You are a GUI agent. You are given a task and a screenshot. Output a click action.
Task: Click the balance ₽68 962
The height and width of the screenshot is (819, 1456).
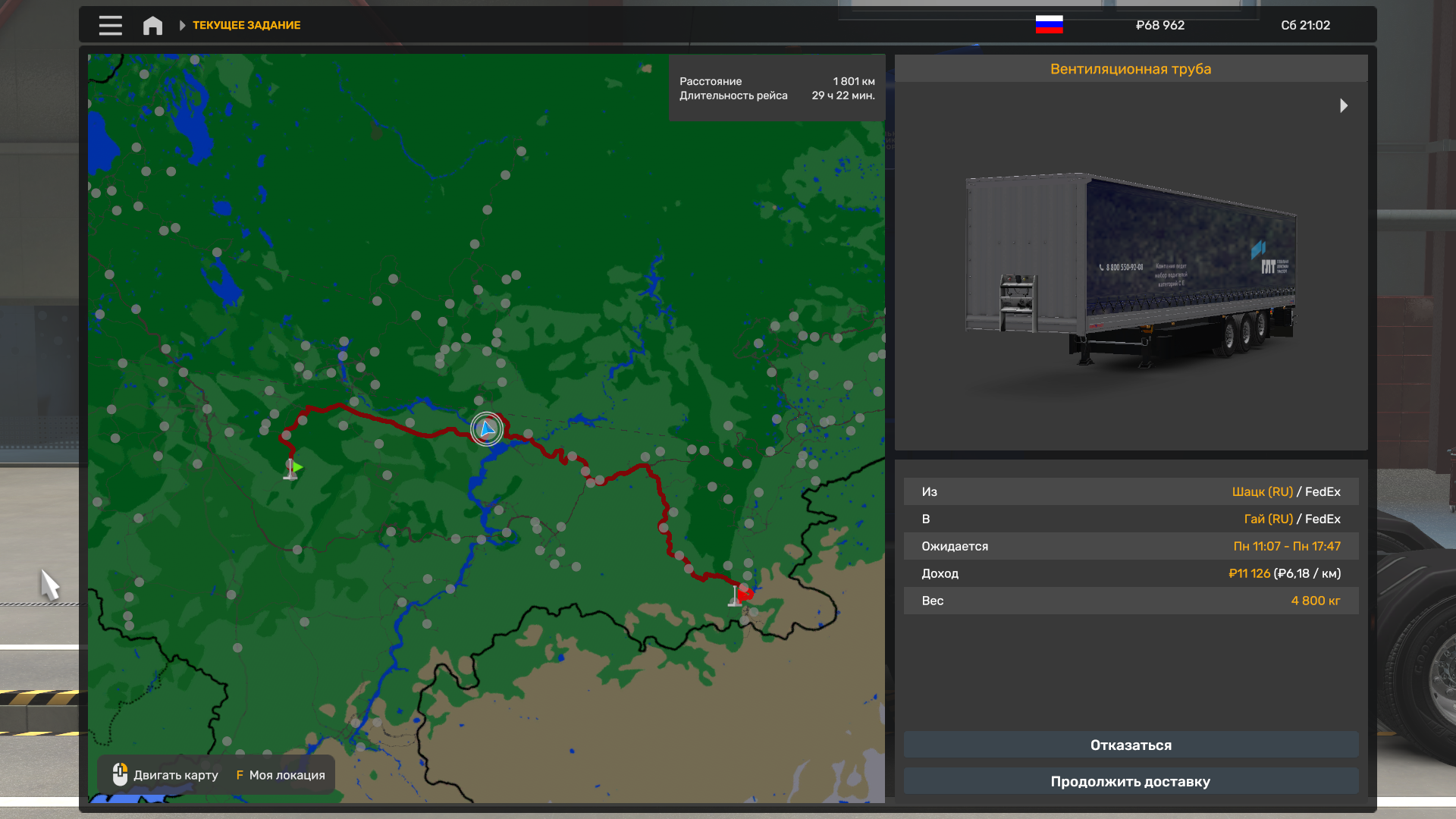pyautogui.click(x=1160, y=25)
